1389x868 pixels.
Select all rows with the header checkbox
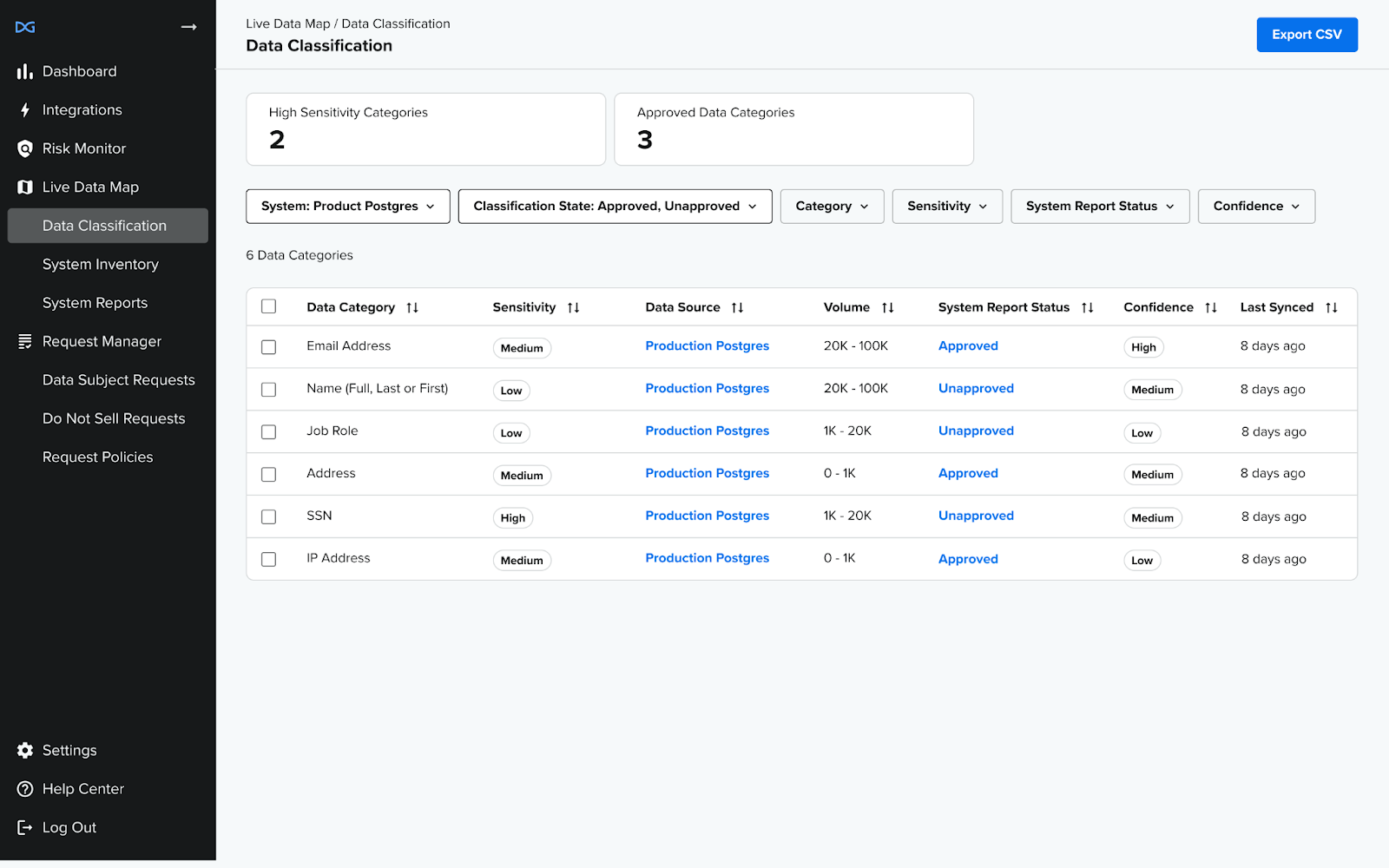268,306
